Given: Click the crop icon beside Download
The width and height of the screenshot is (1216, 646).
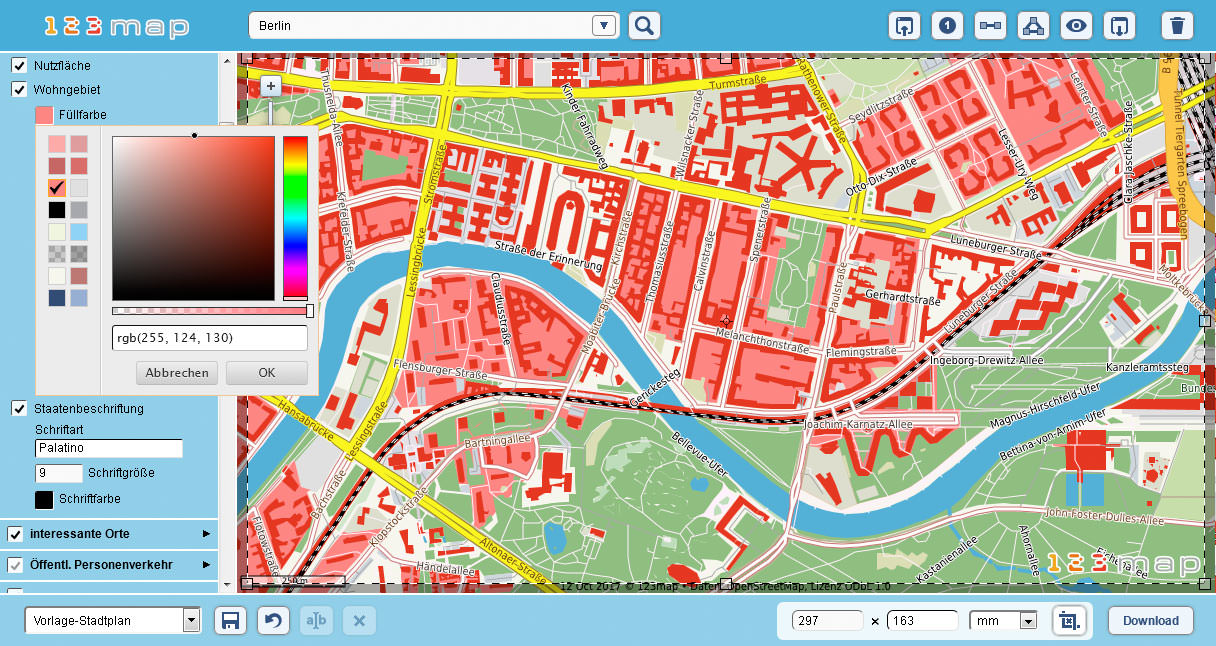Looking at the screenshot, I should tap(1070, 620).
